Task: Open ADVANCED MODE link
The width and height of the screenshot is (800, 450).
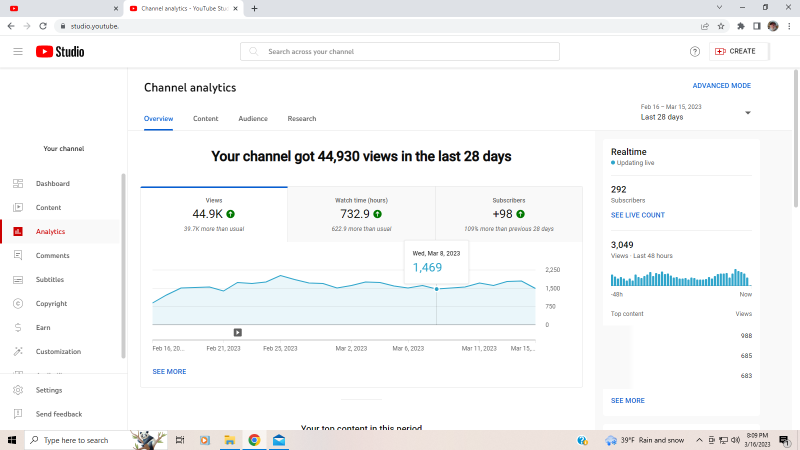Action: [721, 86]
